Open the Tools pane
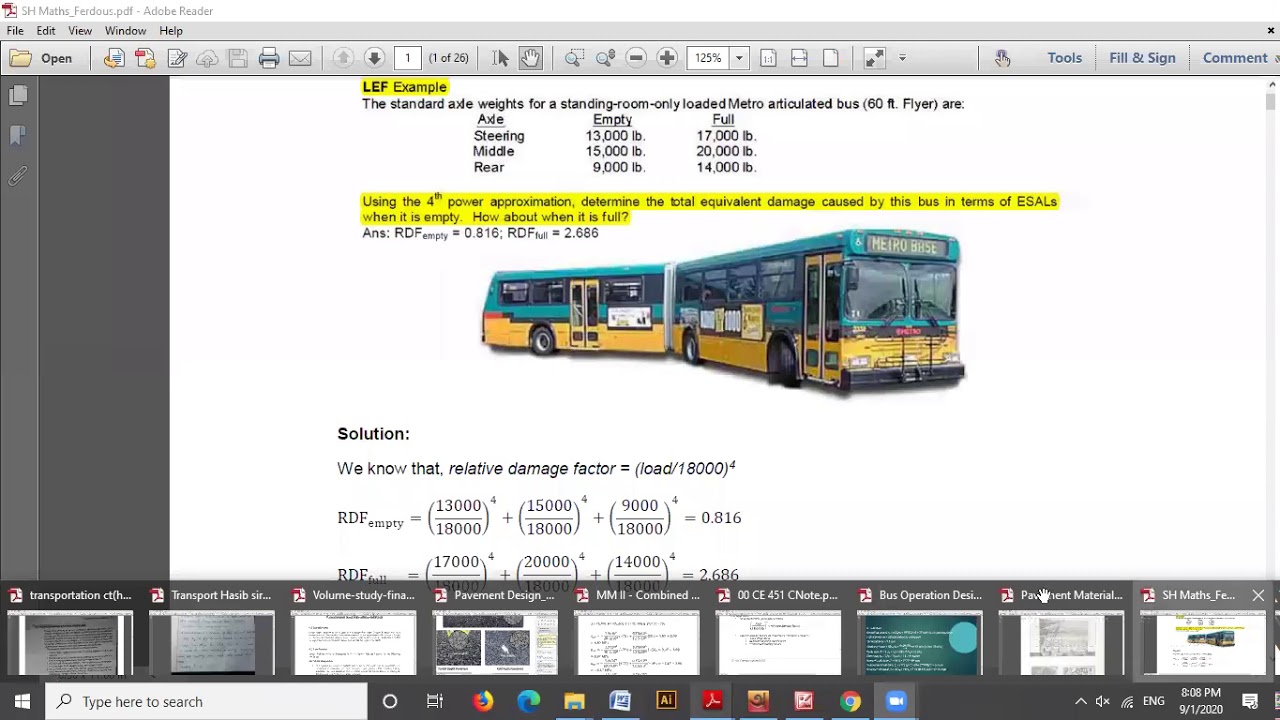 pyautogui.click(x=1064, y=58)
